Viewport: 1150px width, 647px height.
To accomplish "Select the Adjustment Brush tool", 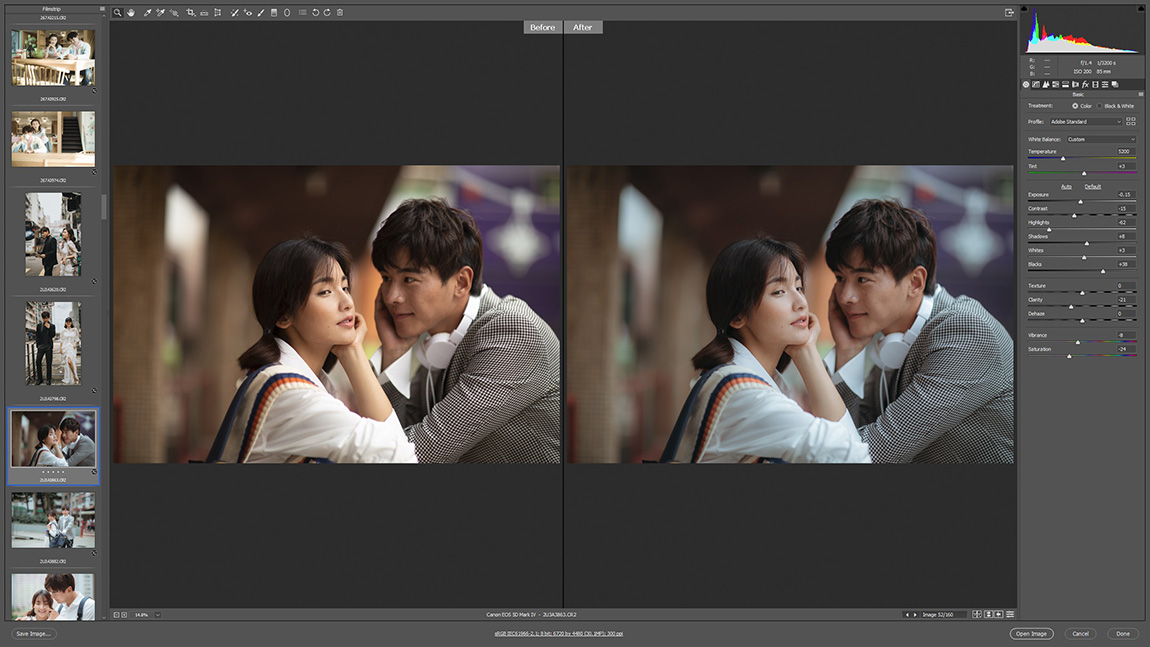I will click(x=260, y=12).
